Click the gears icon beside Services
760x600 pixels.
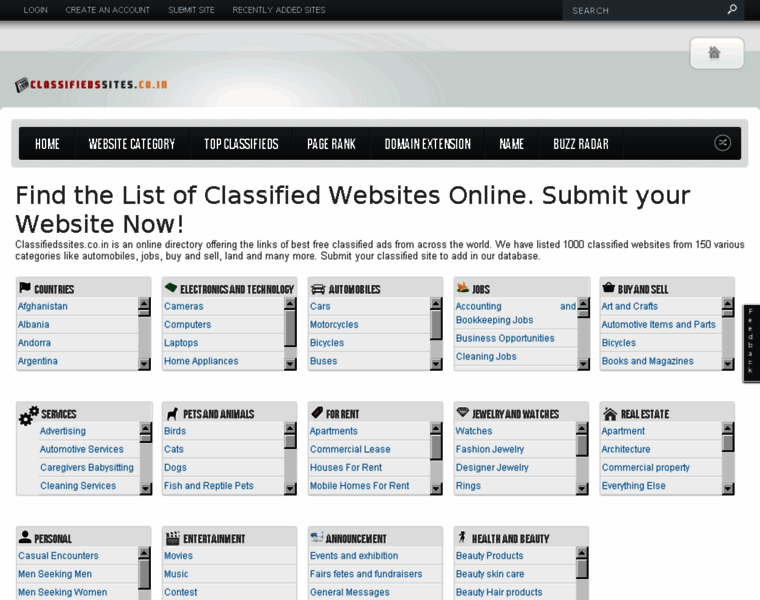(29, 416)
